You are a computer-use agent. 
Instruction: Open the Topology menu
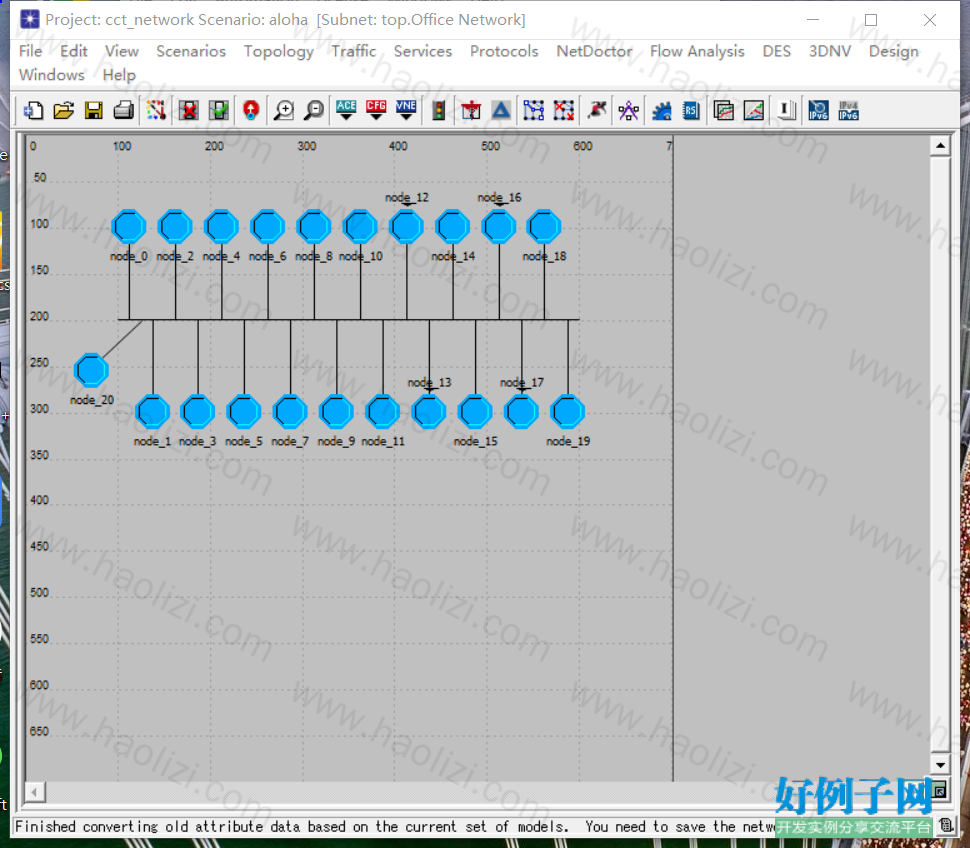[x=279, y=51]
